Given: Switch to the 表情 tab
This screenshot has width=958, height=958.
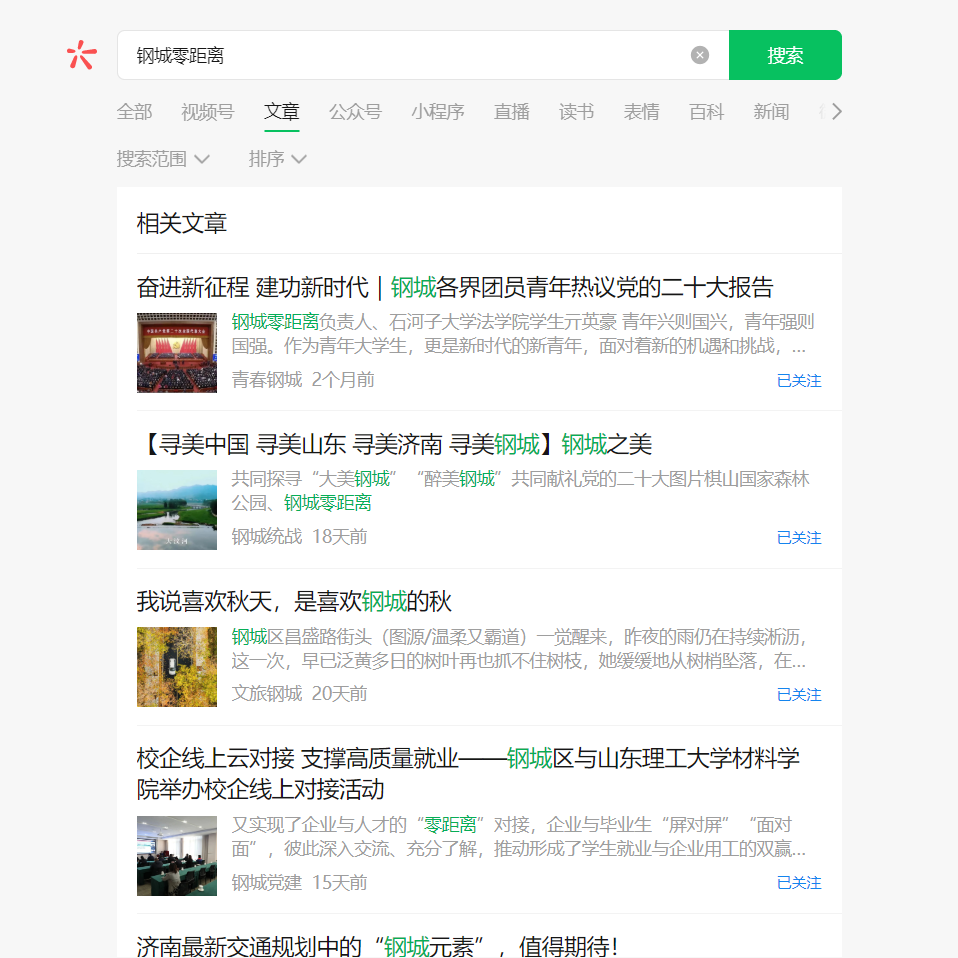Looking at the screenshot, I should tap(641, 112).
